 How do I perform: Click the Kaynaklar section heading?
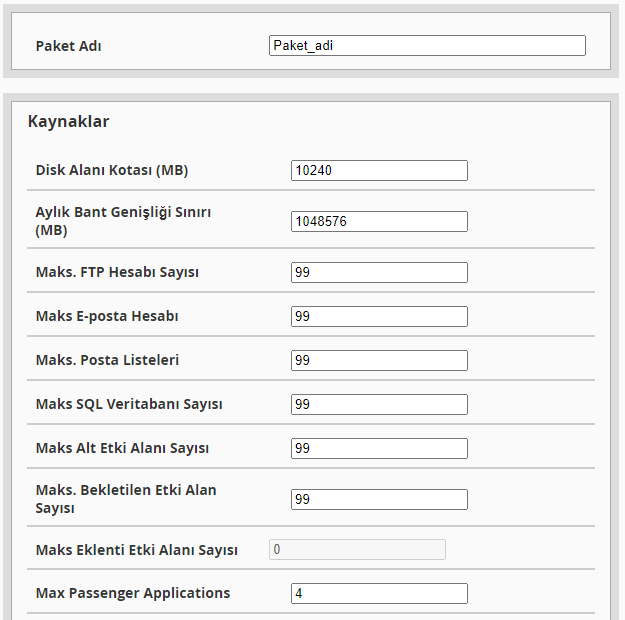pos(68,122)
